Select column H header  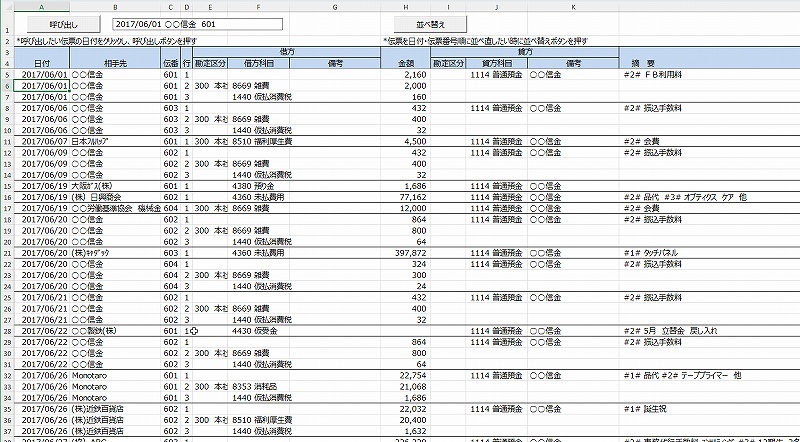[405, 7]
